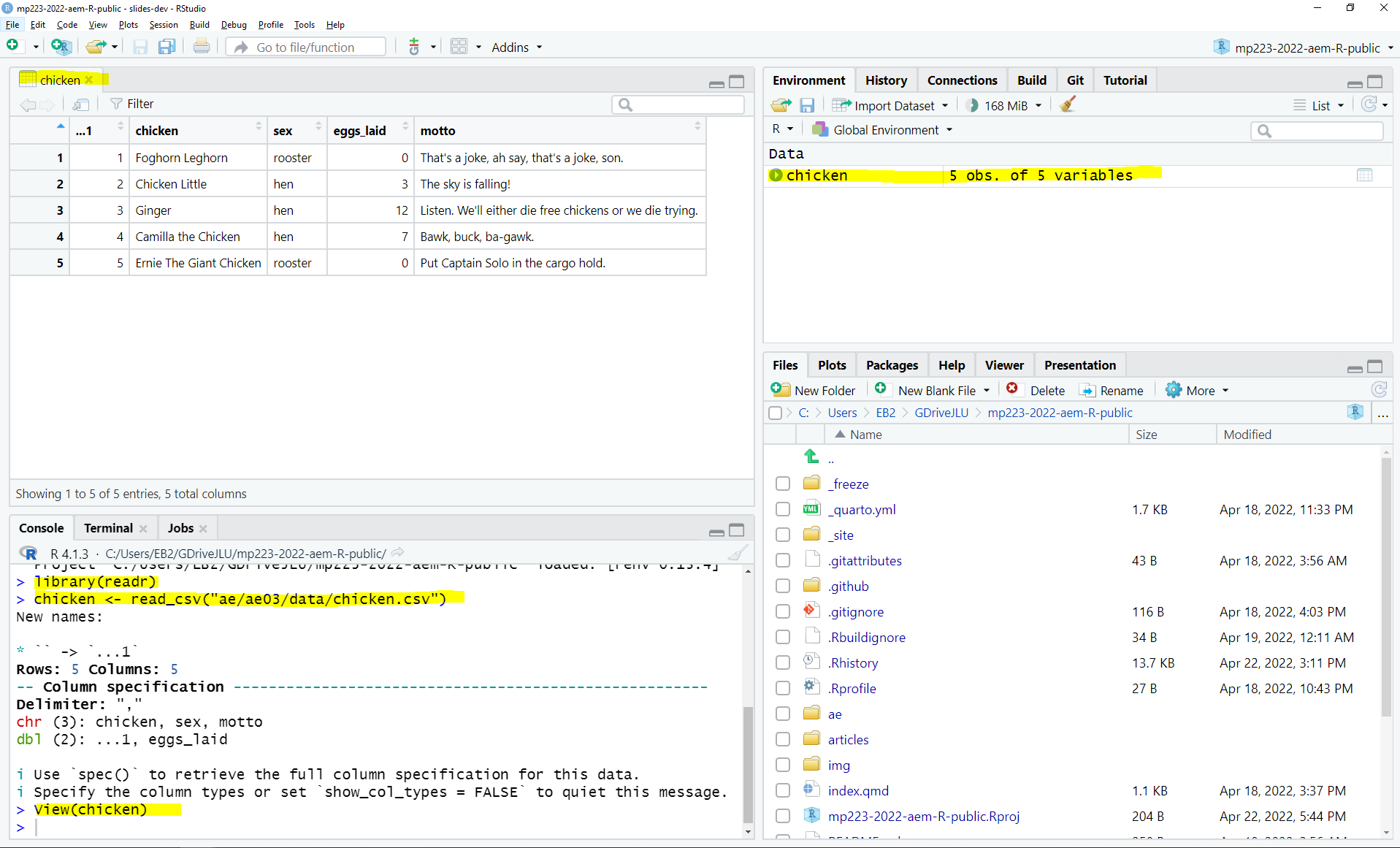Click the Save all documents icon
Screen dimensions: 1400x848
pos(167,47)
